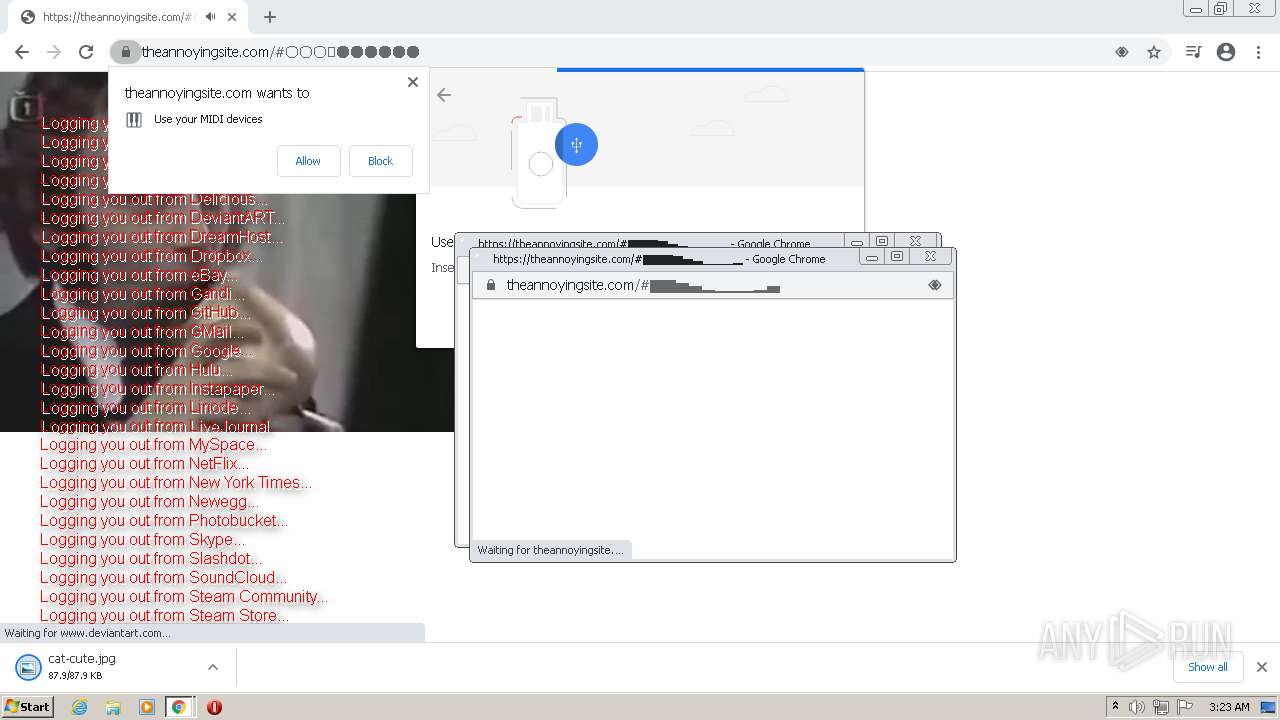Click 'Logging you out from Slashdot...' text
This screenshot has height=720, width=1280.
151,559
